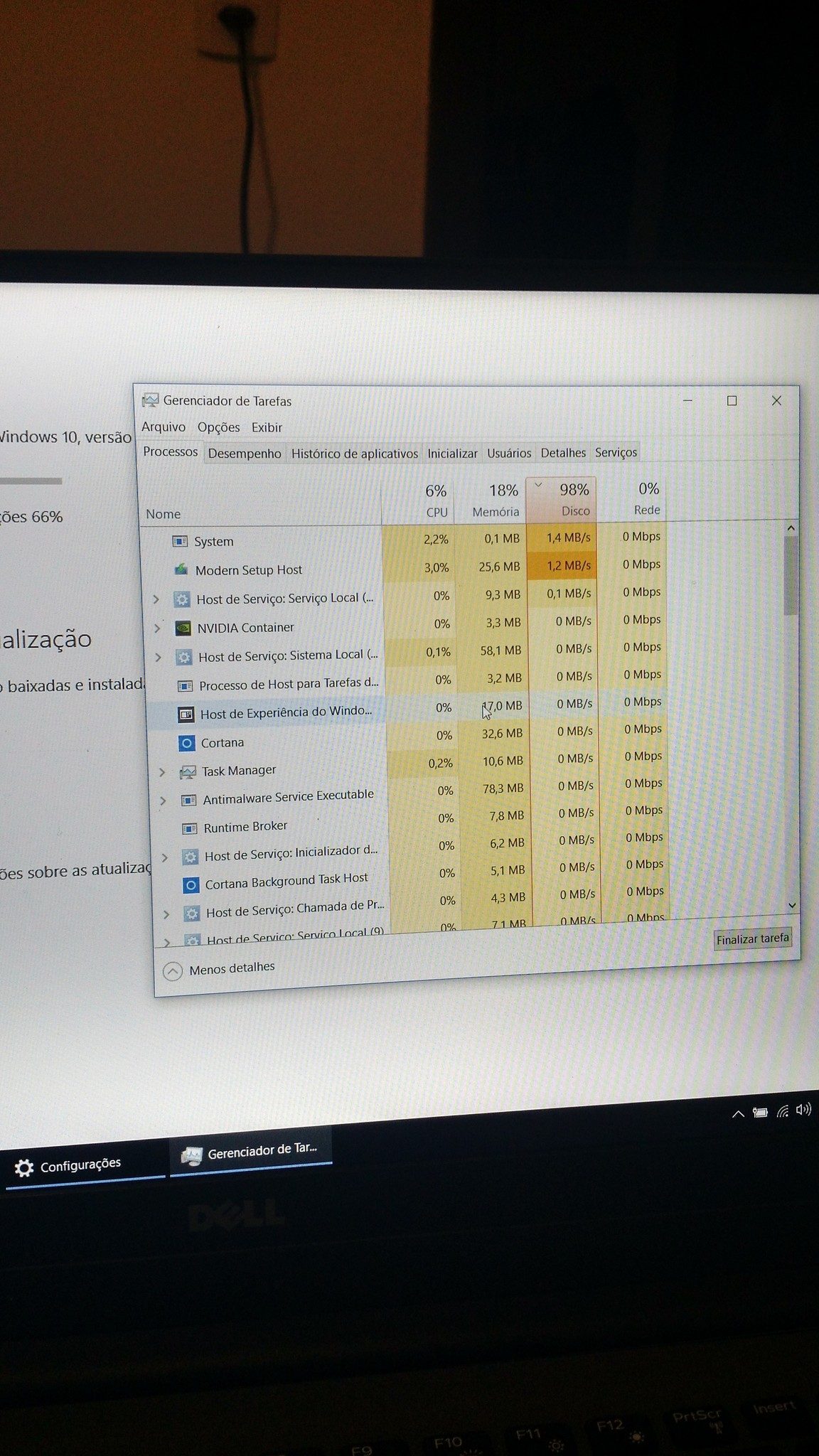Click the scrollbar up arrow
The height and width of the screenshot is (1456, 819).
coord(790,528)
